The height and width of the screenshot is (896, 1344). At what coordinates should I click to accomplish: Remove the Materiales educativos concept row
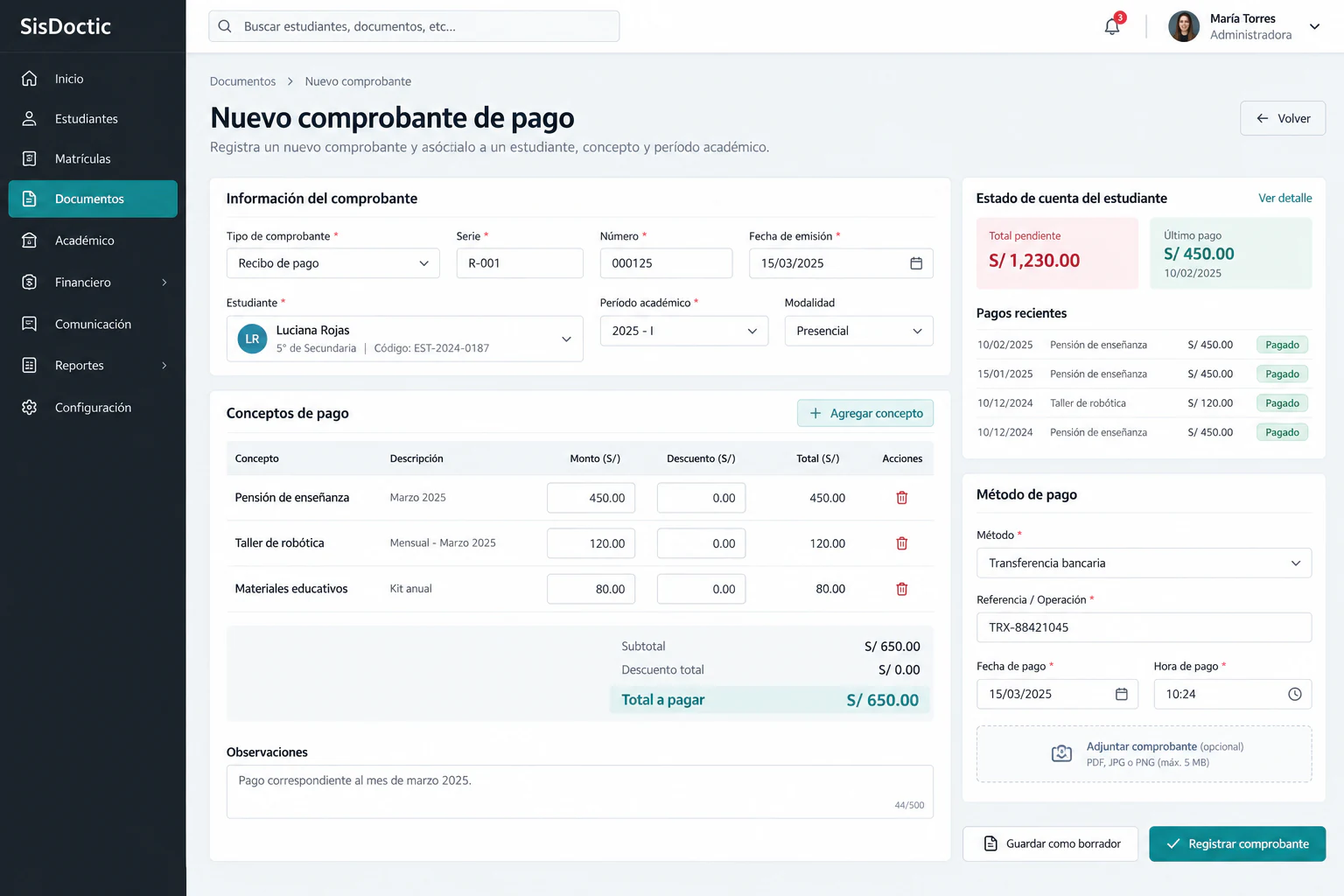tap(902, 589)
